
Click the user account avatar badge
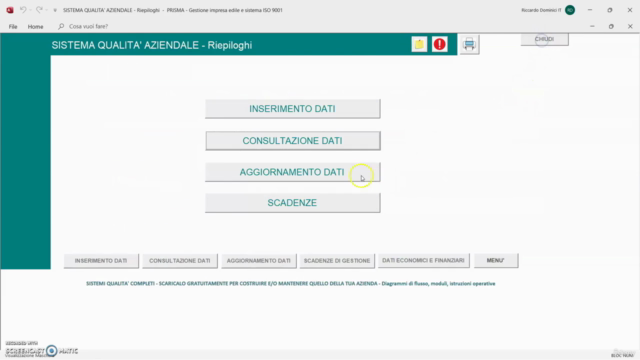tap(570, 10)
